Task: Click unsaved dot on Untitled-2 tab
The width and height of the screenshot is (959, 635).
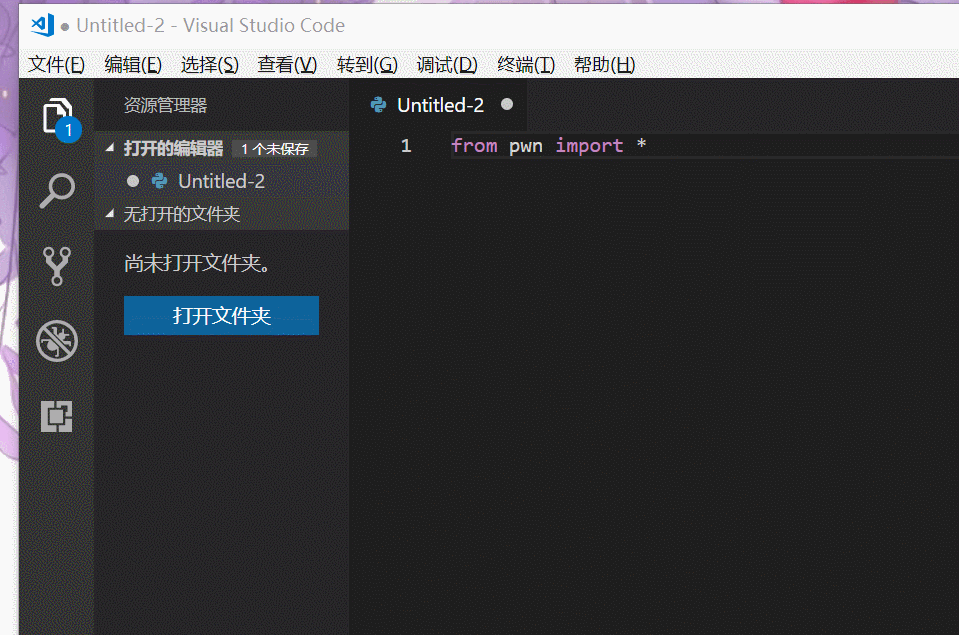Action: pyautogui.click(x=507, y=104)
